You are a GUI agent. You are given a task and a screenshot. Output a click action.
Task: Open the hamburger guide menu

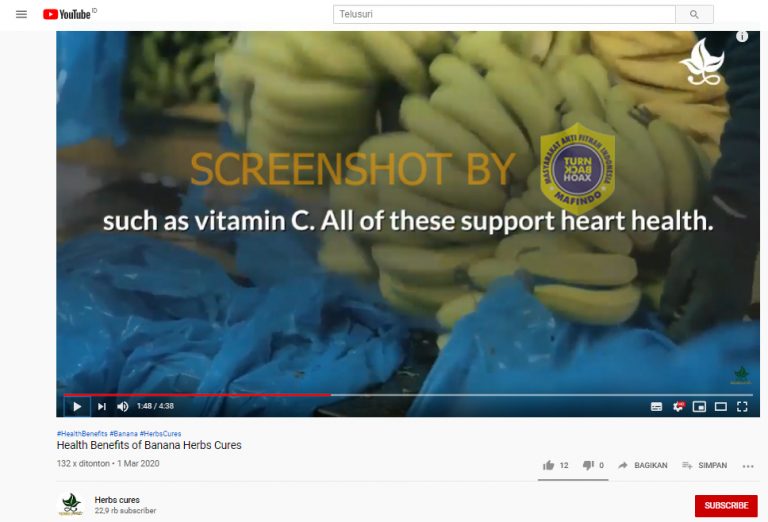click(21, 14)
